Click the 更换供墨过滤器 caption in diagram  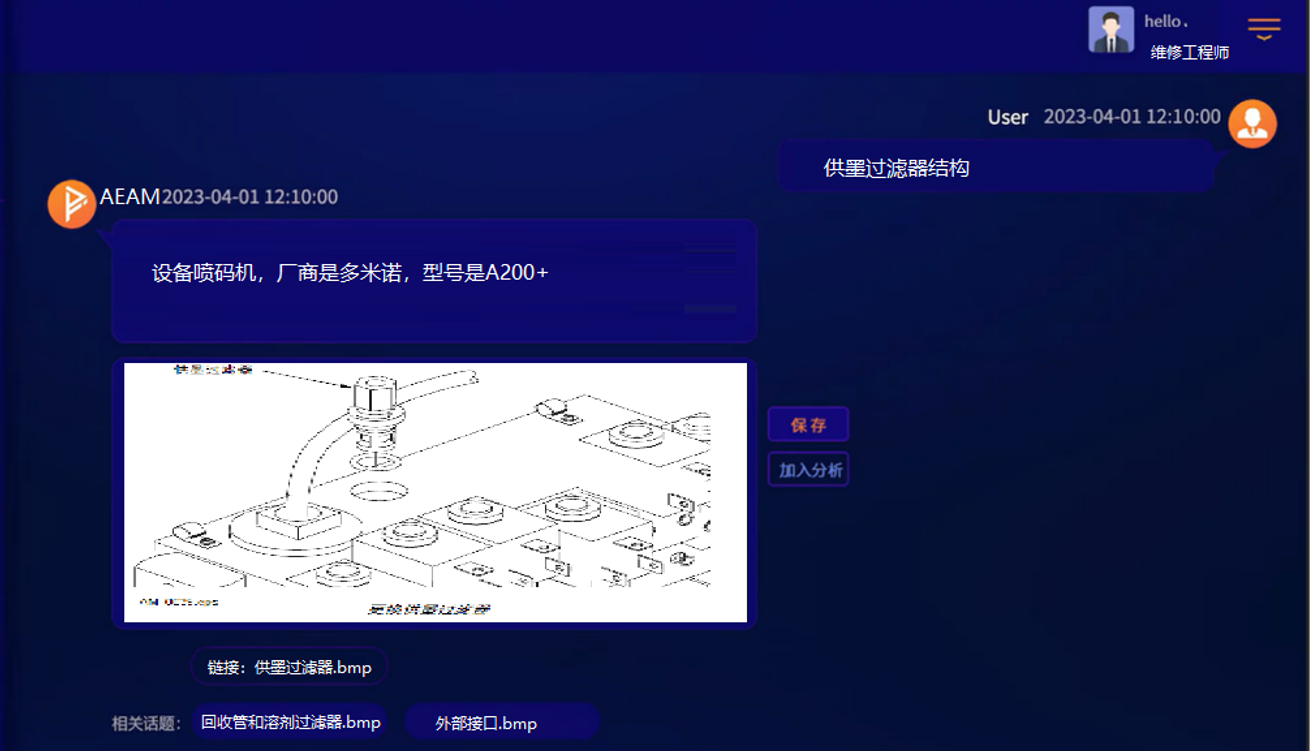[429, 608]
